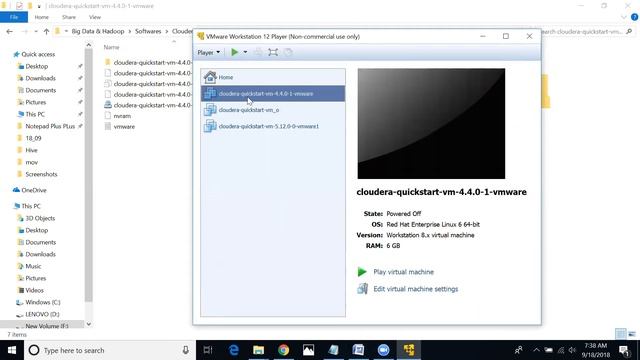Switch to details view icon in Explorer
The height and width of the screenshot is (360, 640).
(x=620, y=334)
